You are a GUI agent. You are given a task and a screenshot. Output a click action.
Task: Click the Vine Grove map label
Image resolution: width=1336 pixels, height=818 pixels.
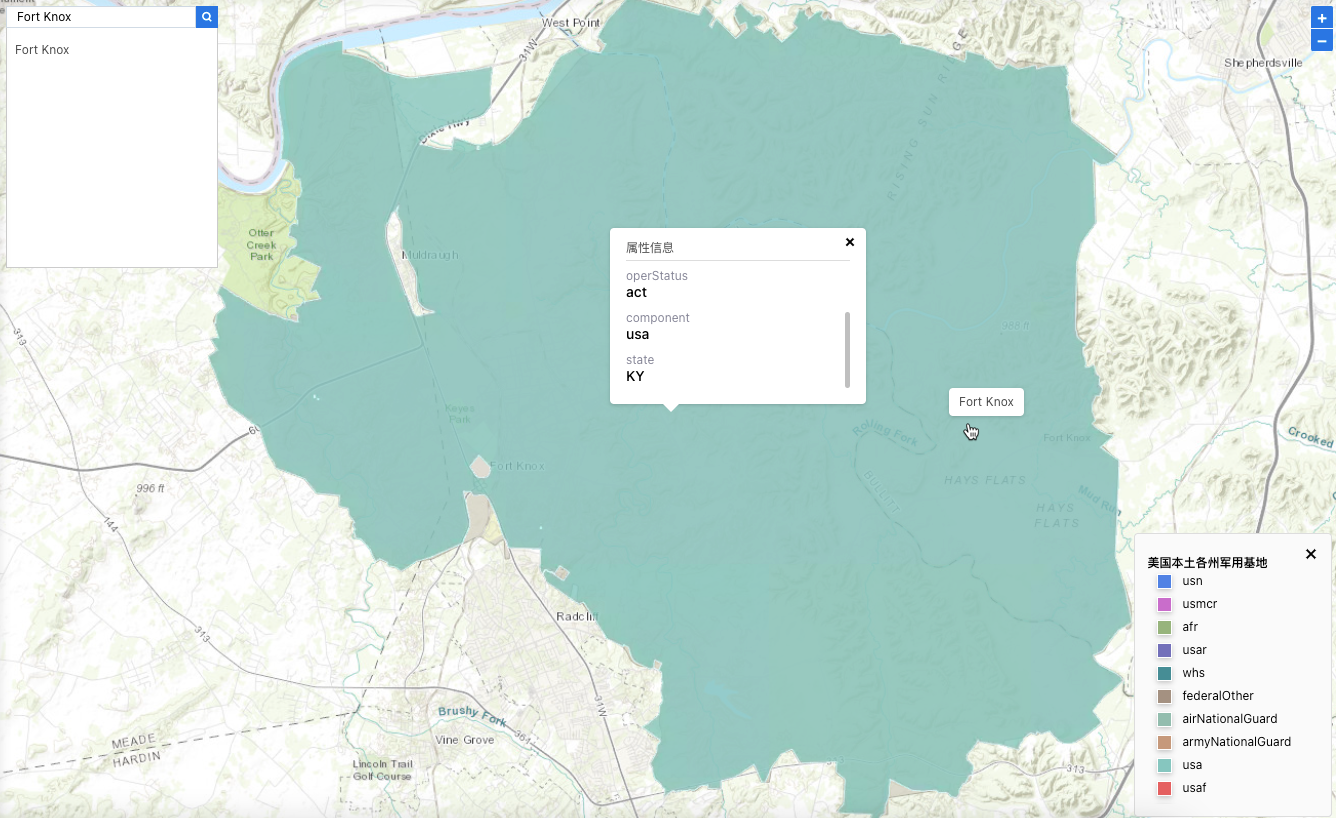point(465,740)
